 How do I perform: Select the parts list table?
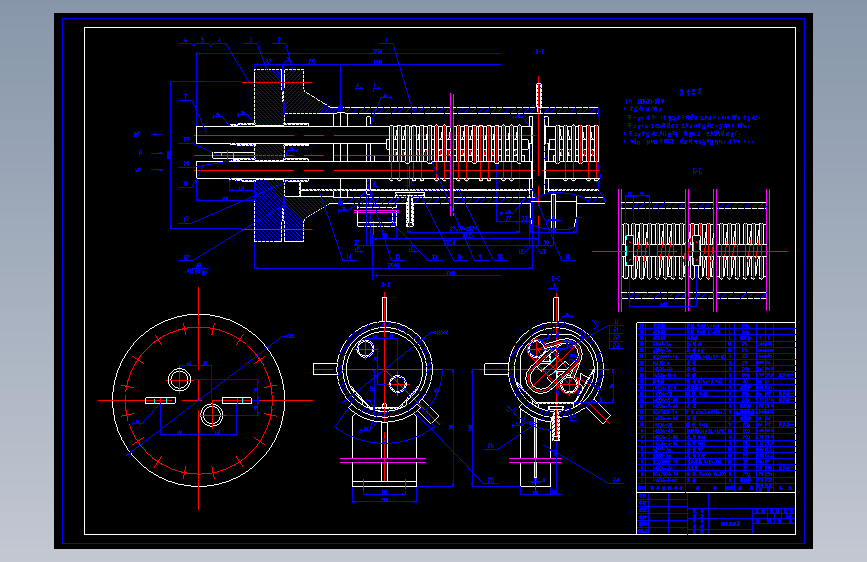716,407
